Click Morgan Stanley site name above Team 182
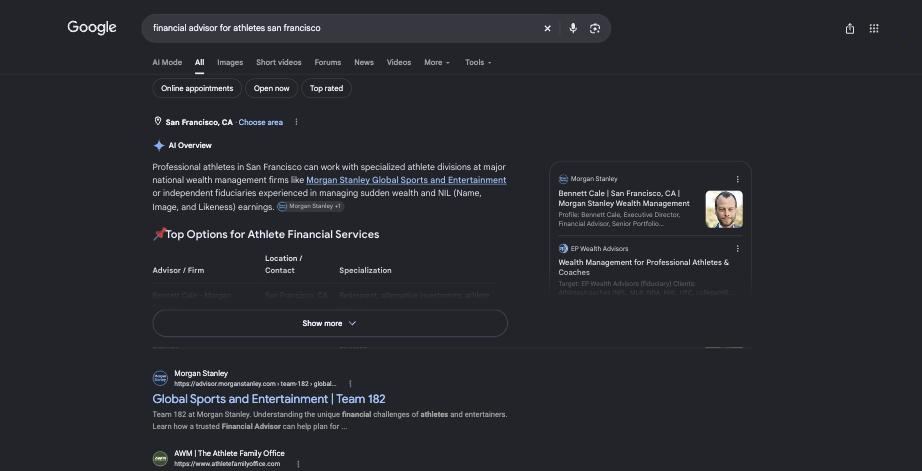Screen dimensions: 922x471 tap(201, 373)
